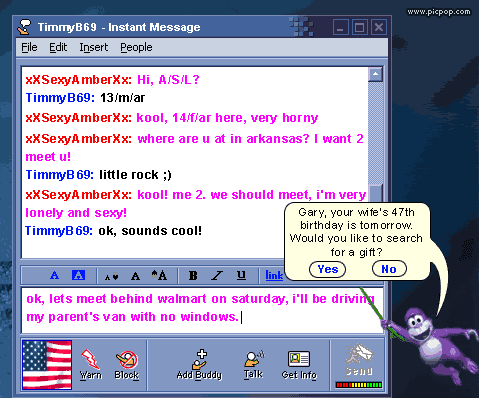Click the text "kool, 14/f/ar here, very horny"
This screenshot has width=479, height=398.
pos(227,118)
